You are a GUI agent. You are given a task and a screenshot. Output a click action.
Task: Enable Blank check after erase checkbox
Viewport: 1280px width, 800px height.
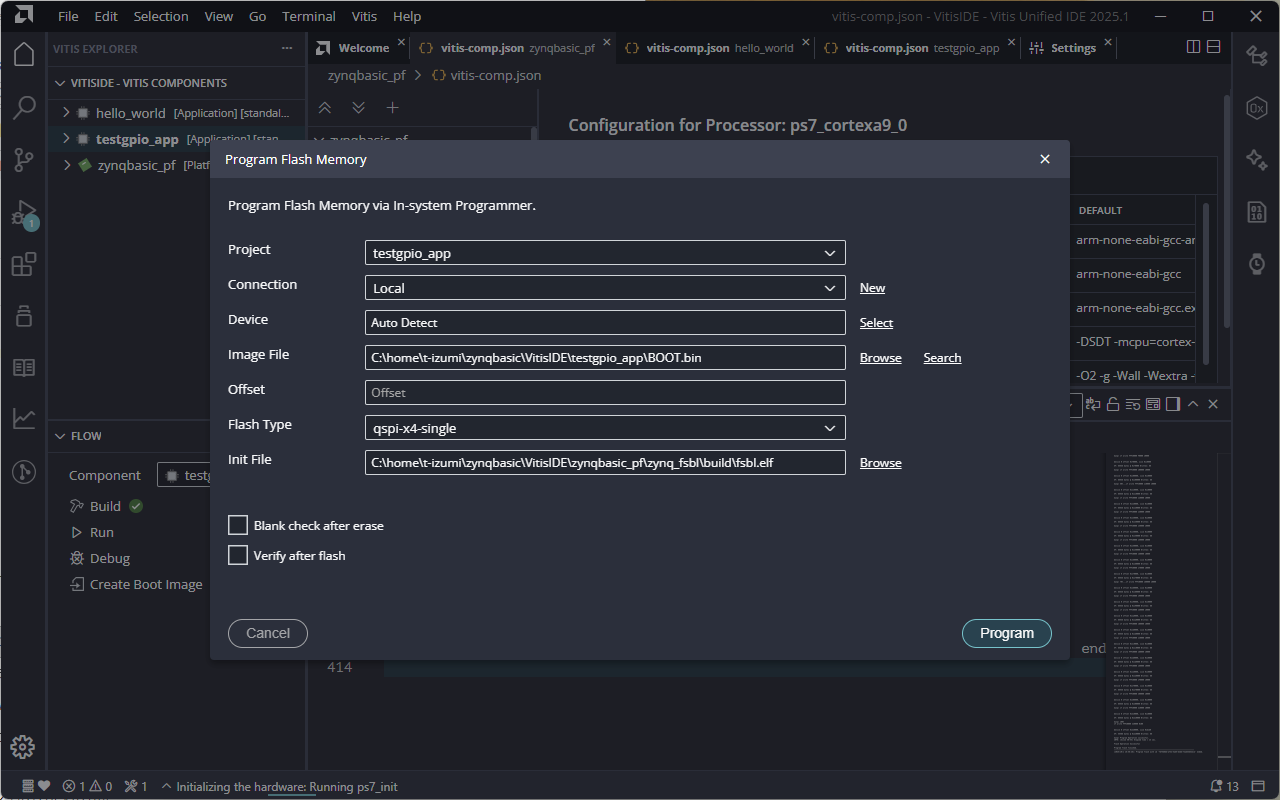click(238, 526)
